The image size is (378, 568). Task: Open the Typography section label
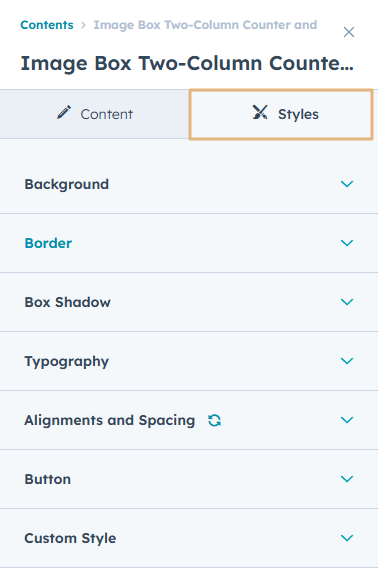point(67,362)
